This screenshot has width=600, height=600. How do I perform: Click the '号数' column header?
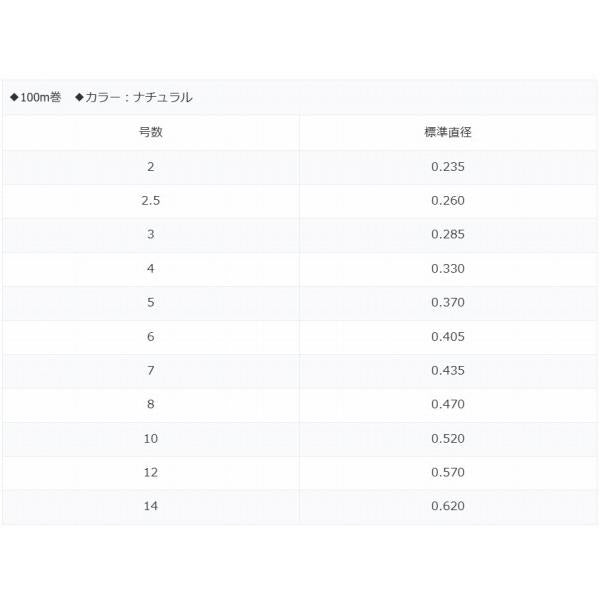coord(151,132)
